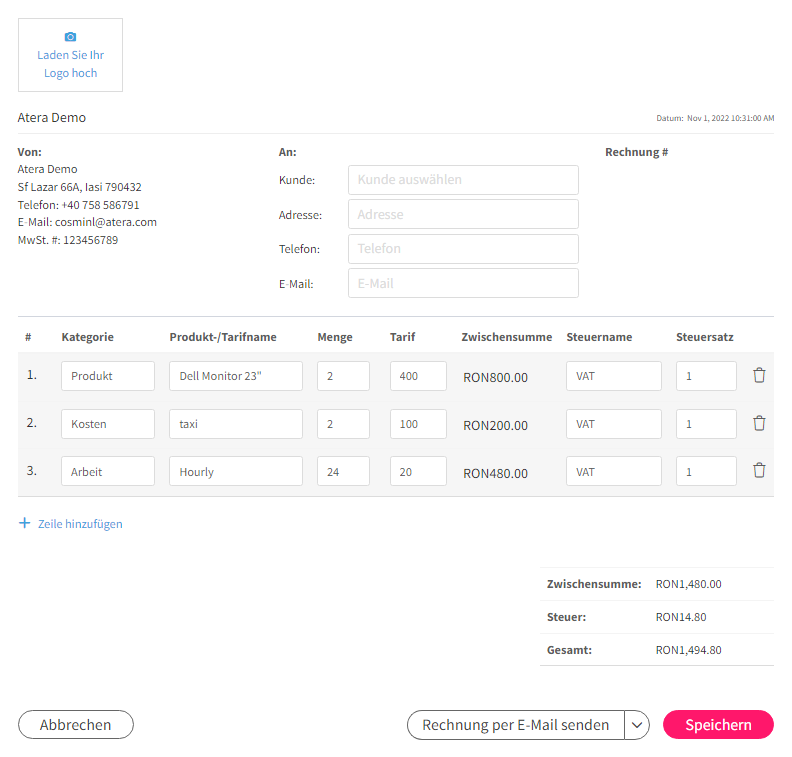Click Rechnung per E-Mail senden button
Image resolution: width=792 pixels, height=757 pixels.
(516, 725)
